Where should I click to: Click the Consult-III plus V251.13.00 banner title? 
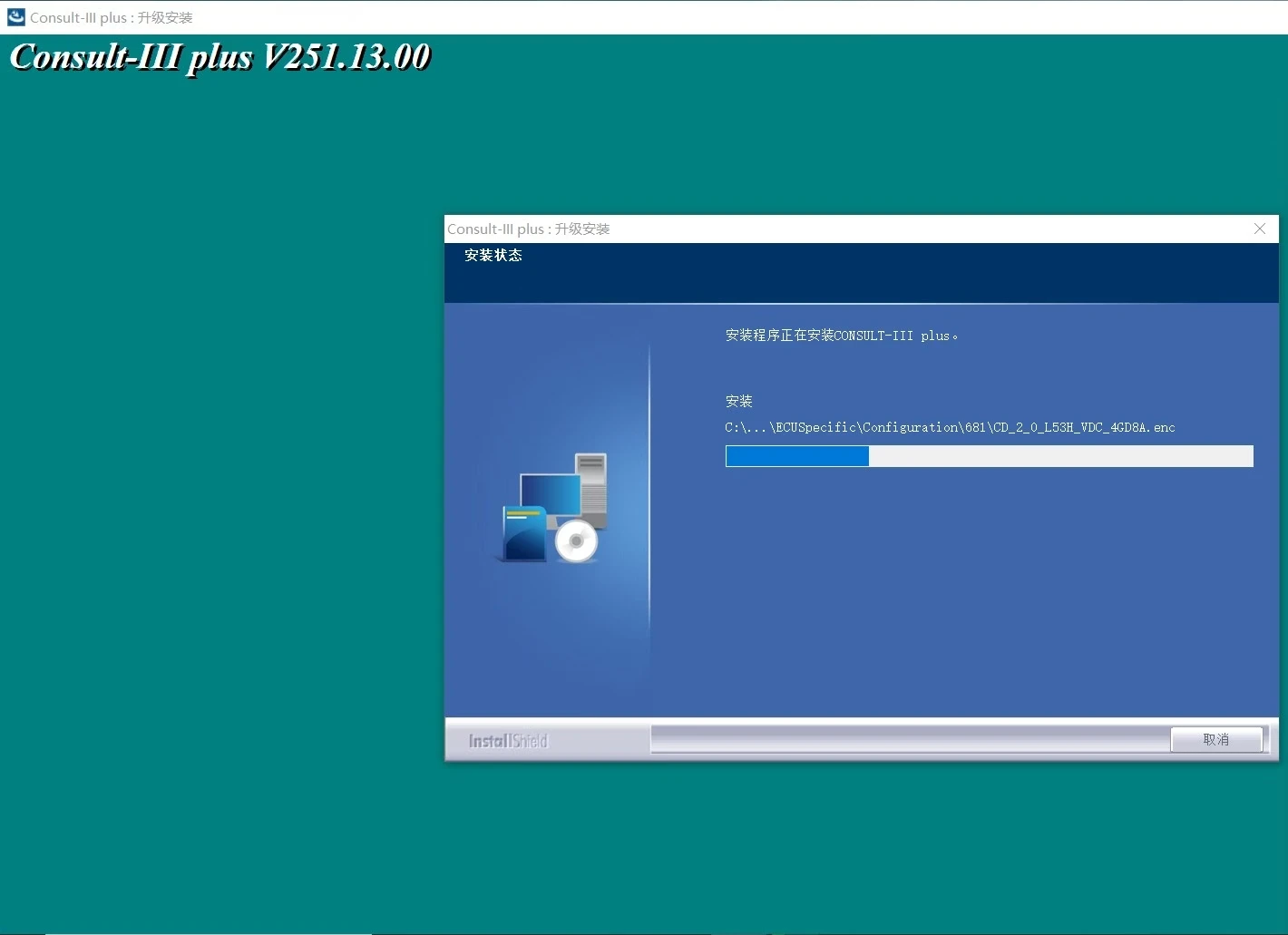click(x=220, y=57)
